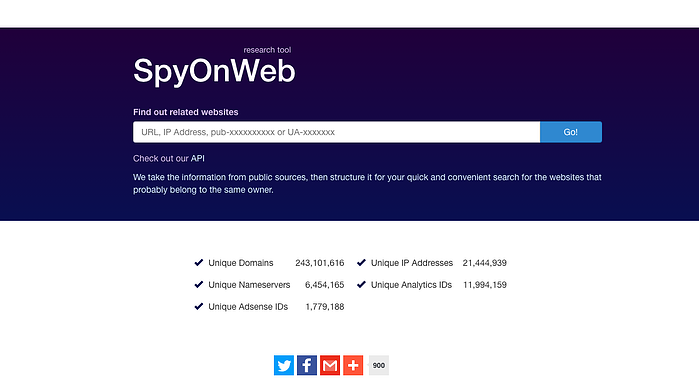Viewport: 699px width, 386px height.
Task: Click the Unique Nameservers checkmark icon
Action: [199, 284]
